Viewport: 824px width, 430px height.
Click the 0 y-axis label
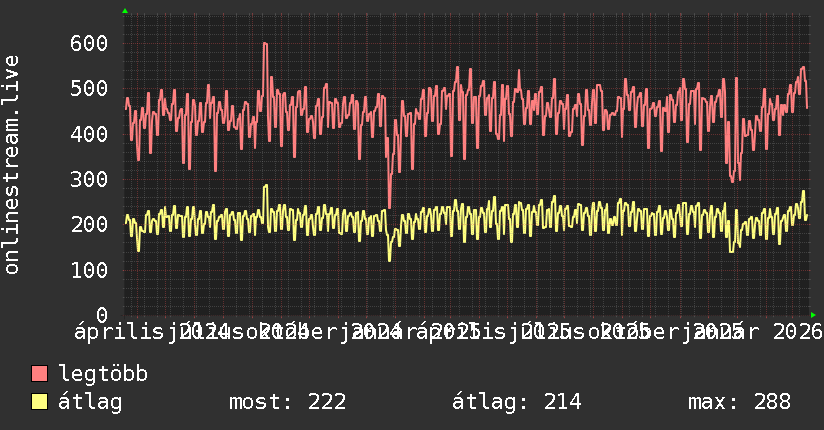point(102,315)
